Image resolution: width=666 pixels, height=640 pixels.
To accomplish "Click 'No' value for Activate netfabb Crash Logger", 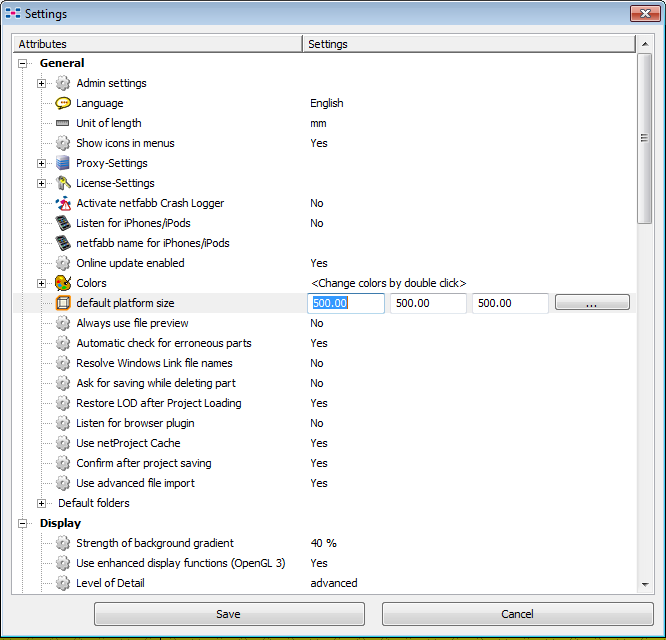I will 316,203.
